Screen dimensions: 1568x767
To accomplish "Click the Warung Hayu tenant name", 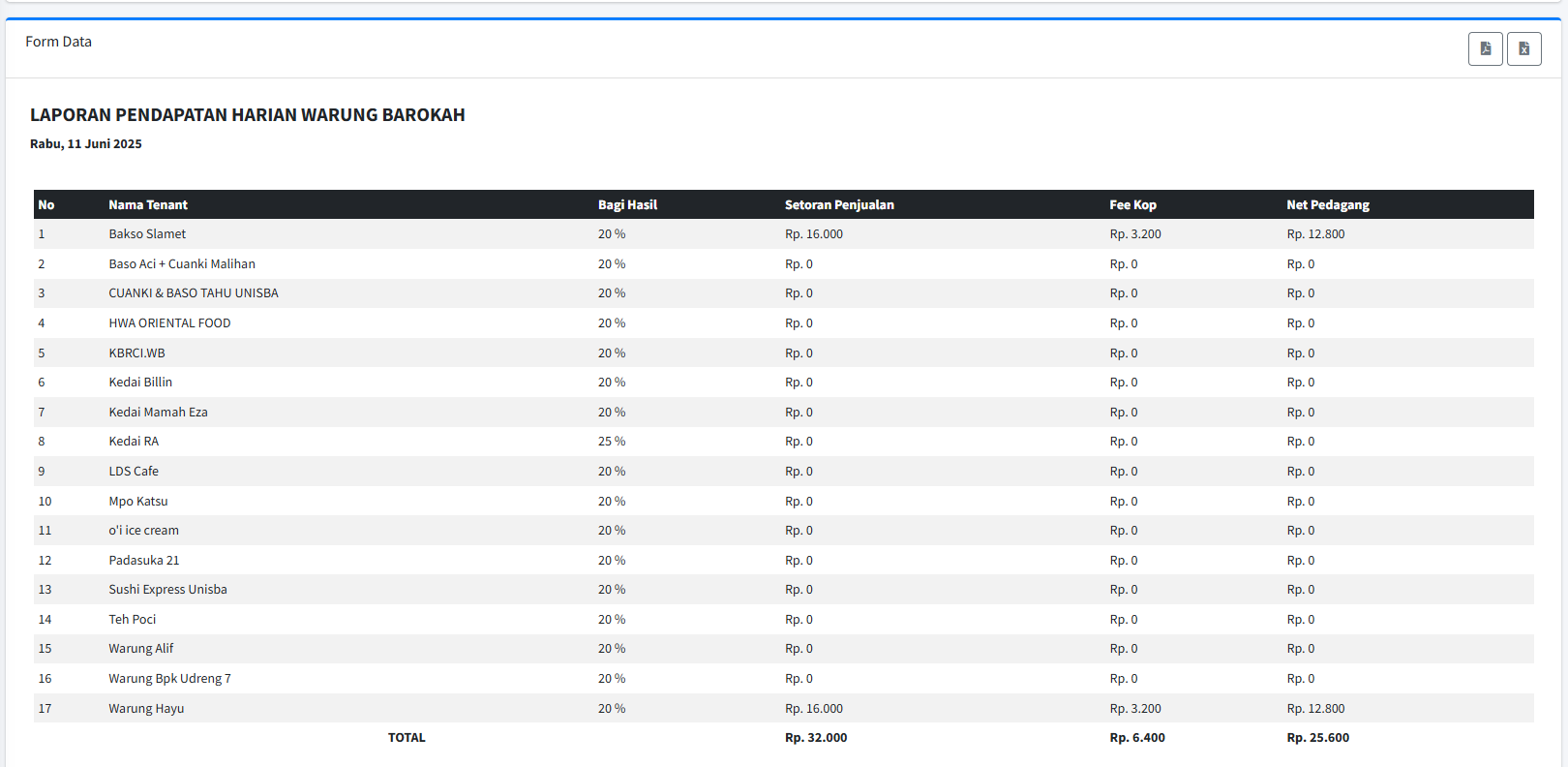I will pos(146,709).
